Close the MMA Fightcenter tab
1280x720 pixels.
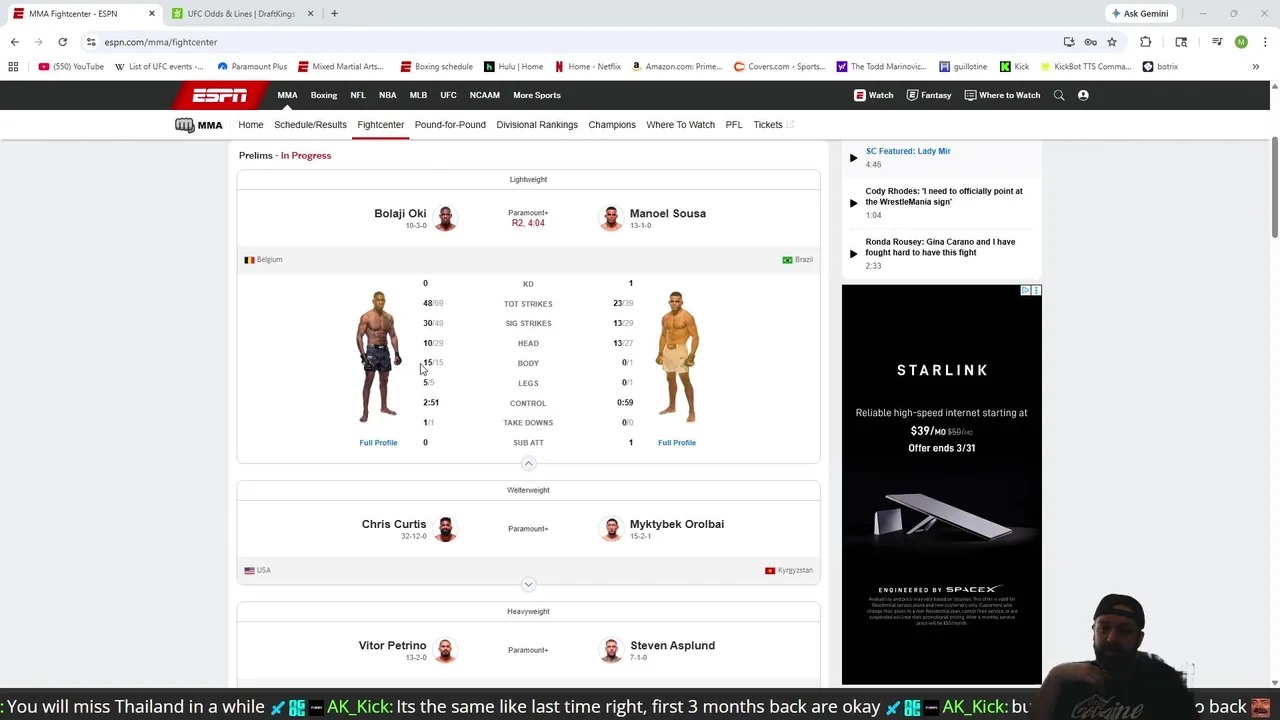click(x=152, y=14)
